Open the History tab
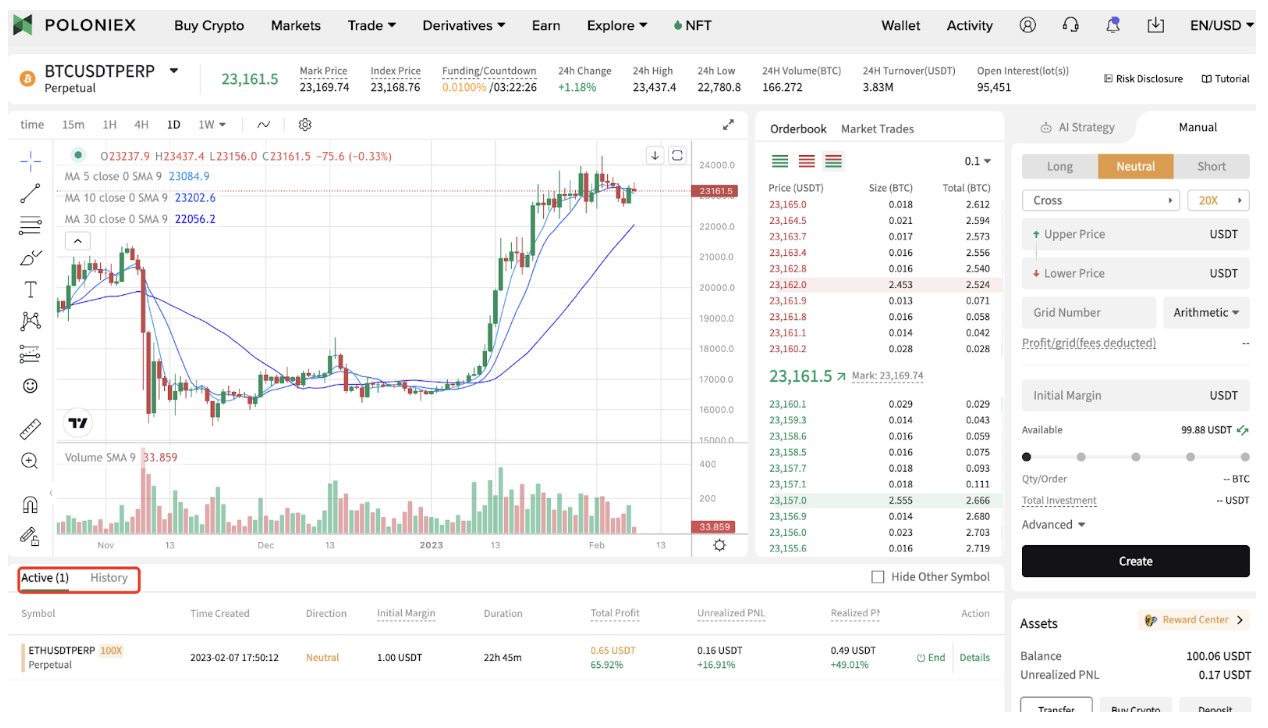The width and height of the screenshot is (1268, 728). 109,578
